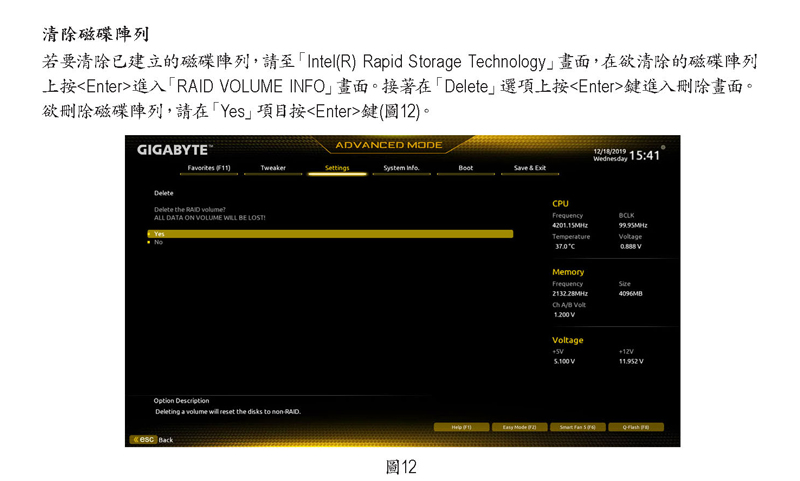This screenshot has height=481, width=800.
Task: Choose Yes to delete RAID volume
Action: (x=330, y=234)
